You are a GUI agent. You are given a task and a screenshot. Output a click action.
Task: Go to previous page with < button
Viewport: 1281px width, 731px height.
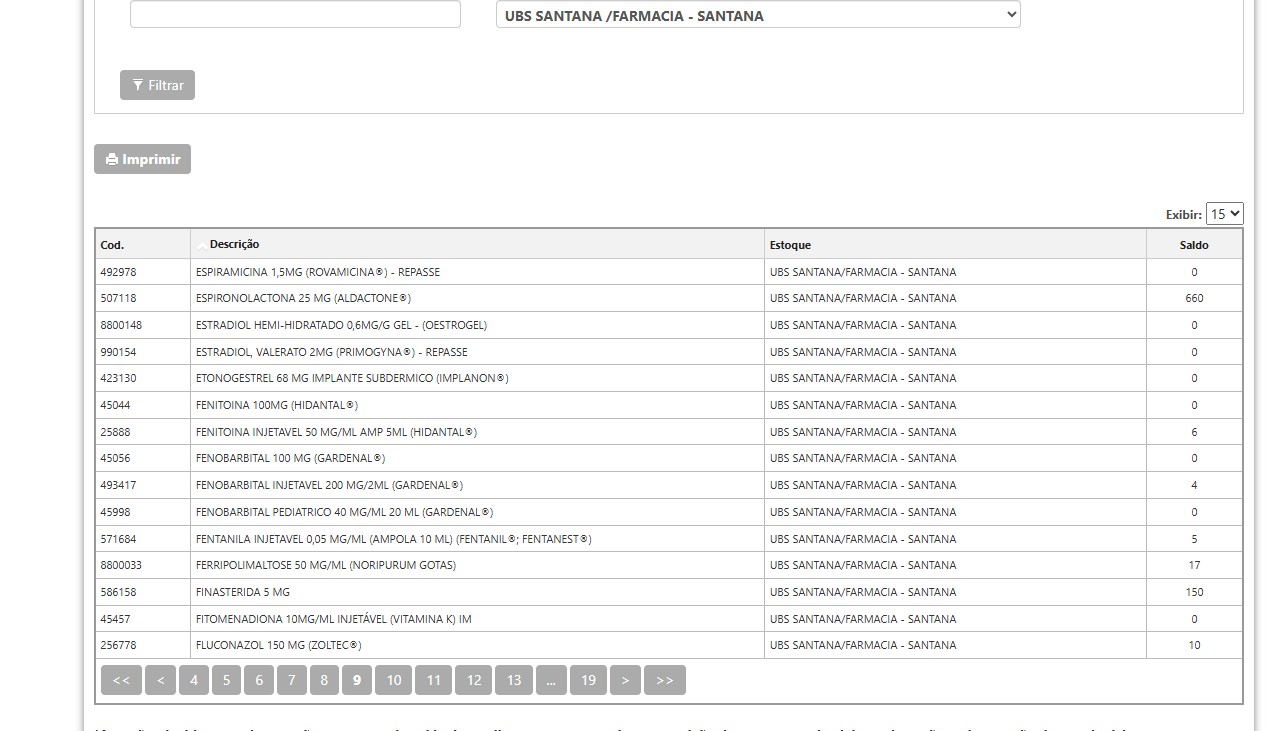(160, 680)
